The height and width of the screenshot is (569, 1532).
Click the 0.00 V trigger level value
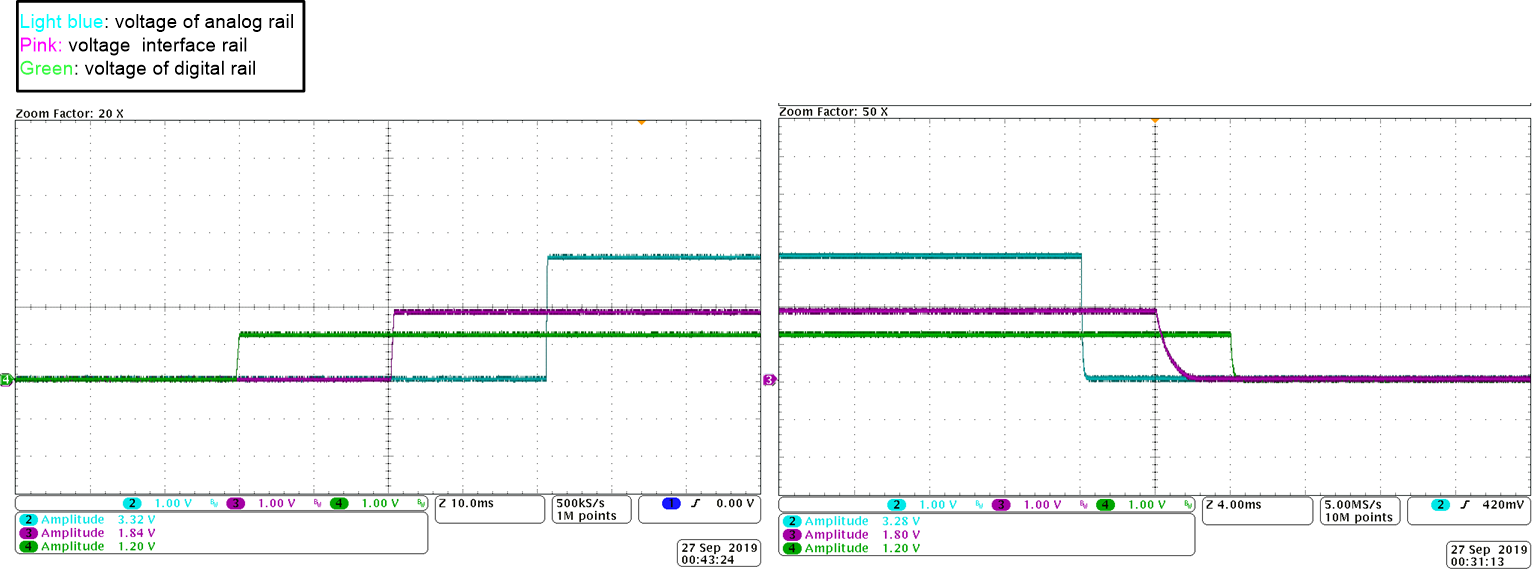tap(733, 504)
